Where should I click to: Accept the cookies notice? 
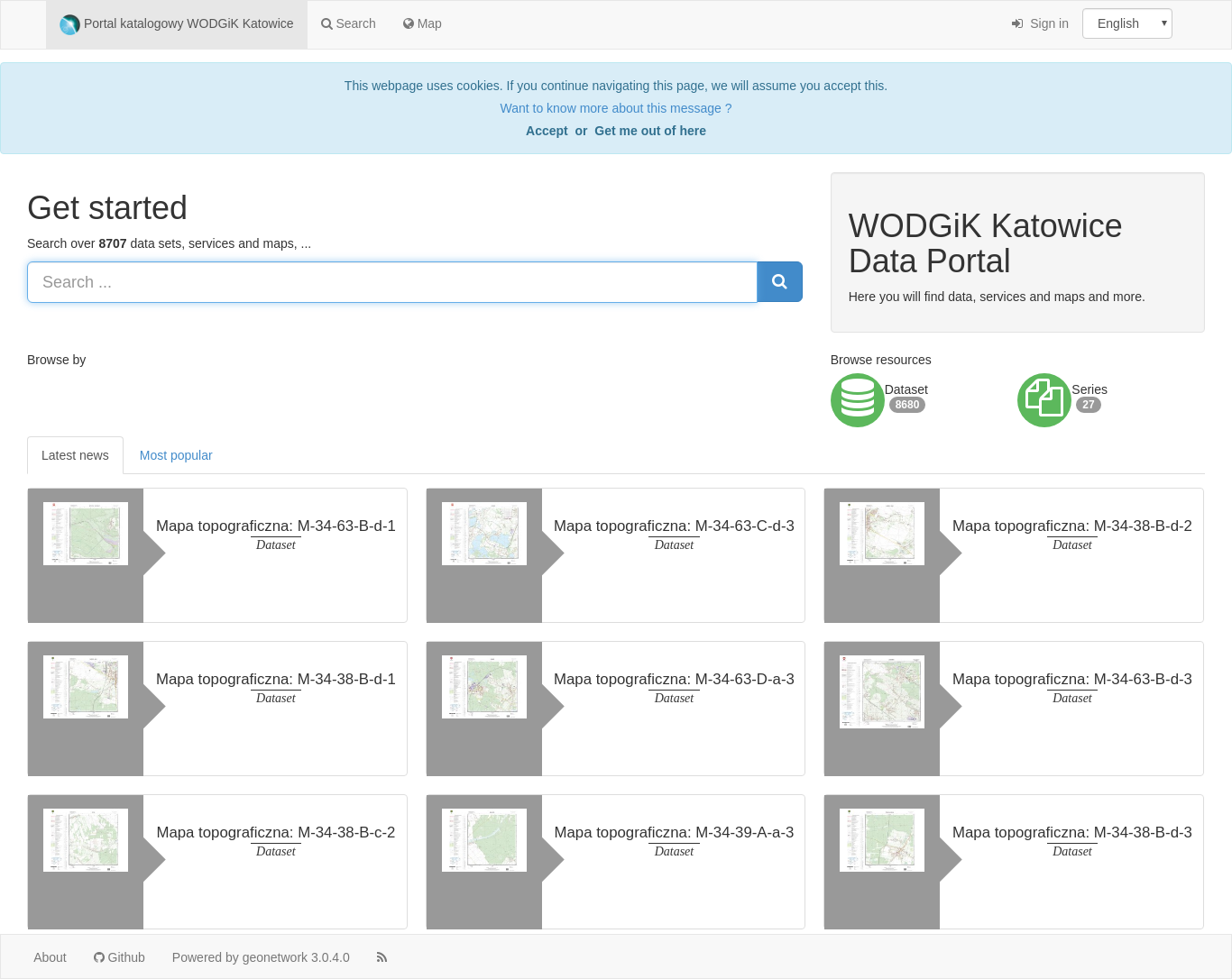click(x=547, y=131)
